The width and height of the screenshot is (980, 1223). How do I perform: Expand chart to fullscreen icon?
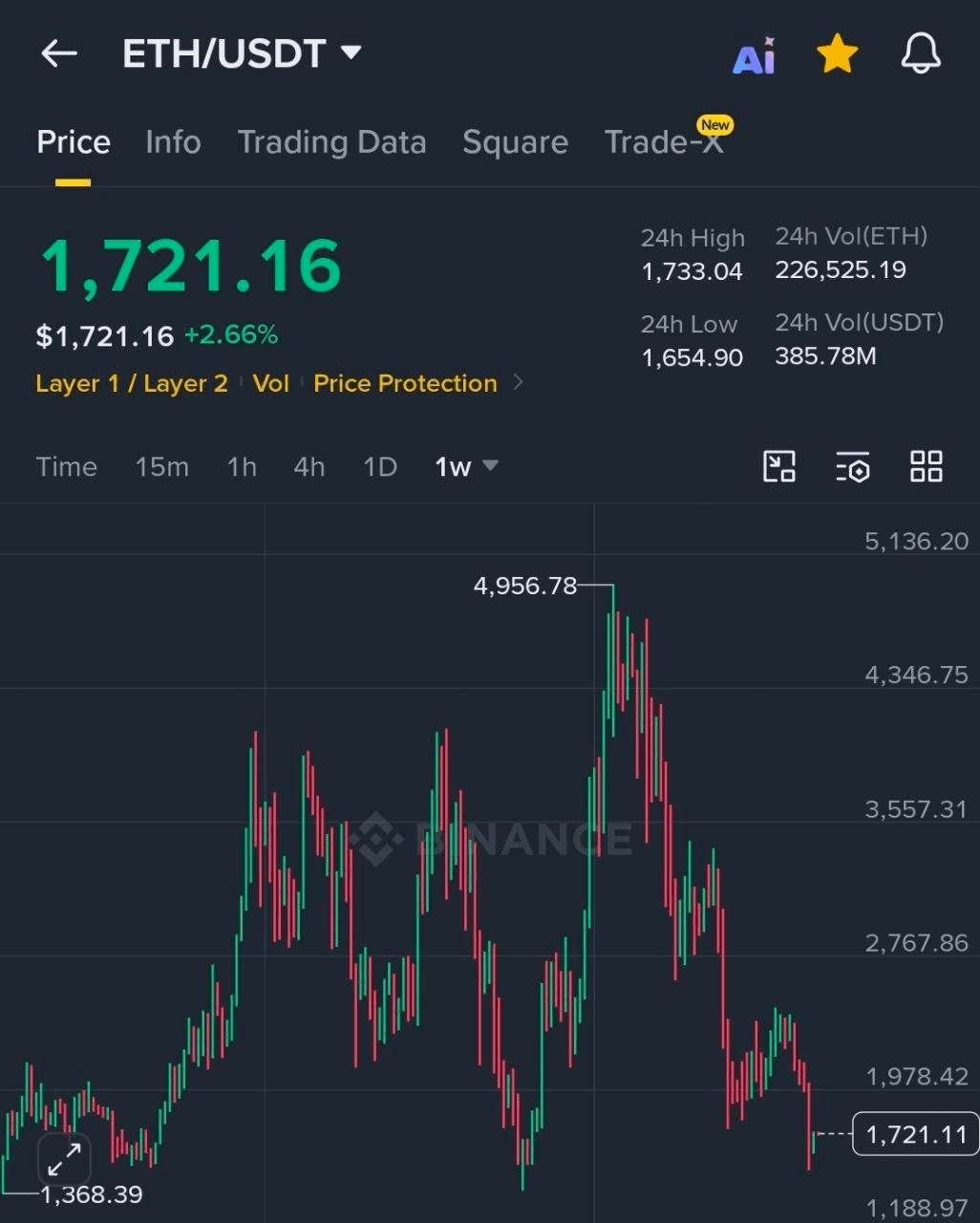point(64,1160)
